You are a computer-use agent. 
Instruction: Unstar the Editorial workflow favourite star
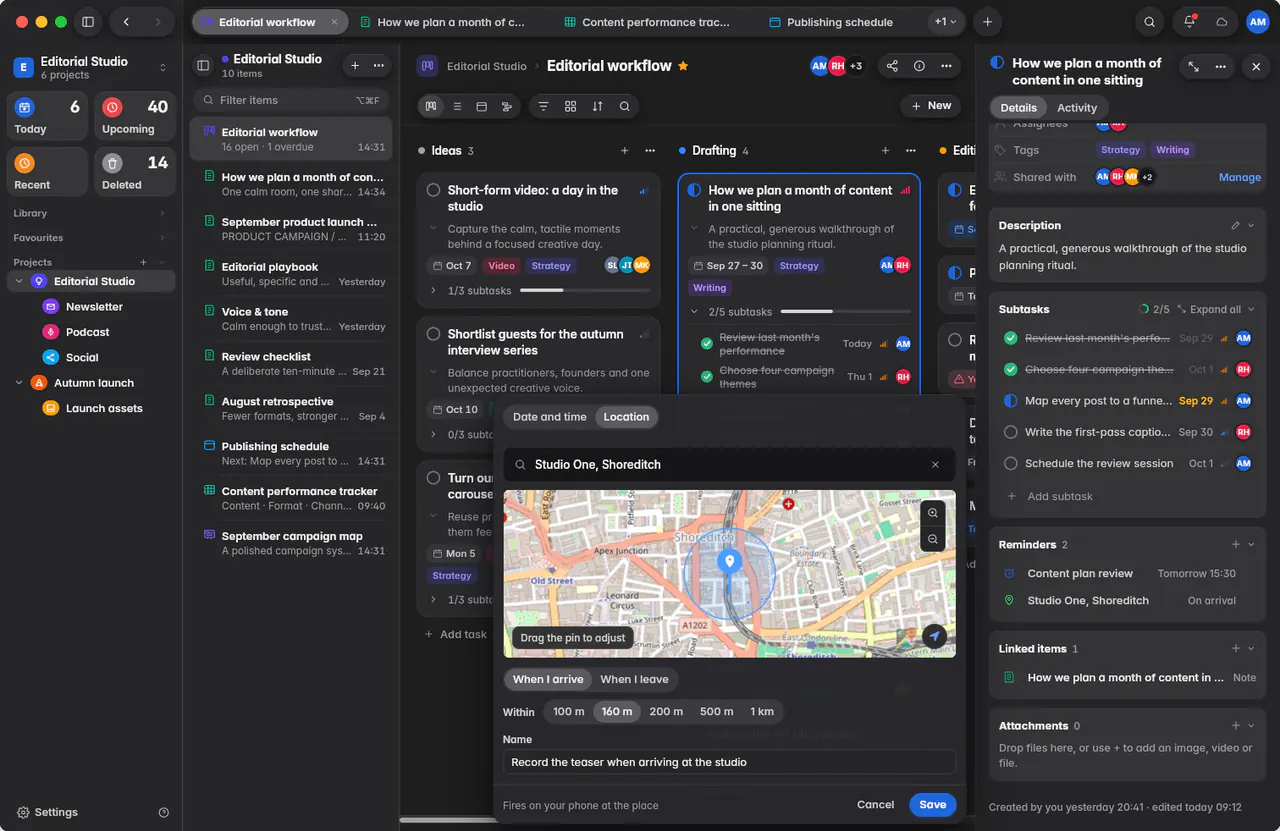(683, 66)
